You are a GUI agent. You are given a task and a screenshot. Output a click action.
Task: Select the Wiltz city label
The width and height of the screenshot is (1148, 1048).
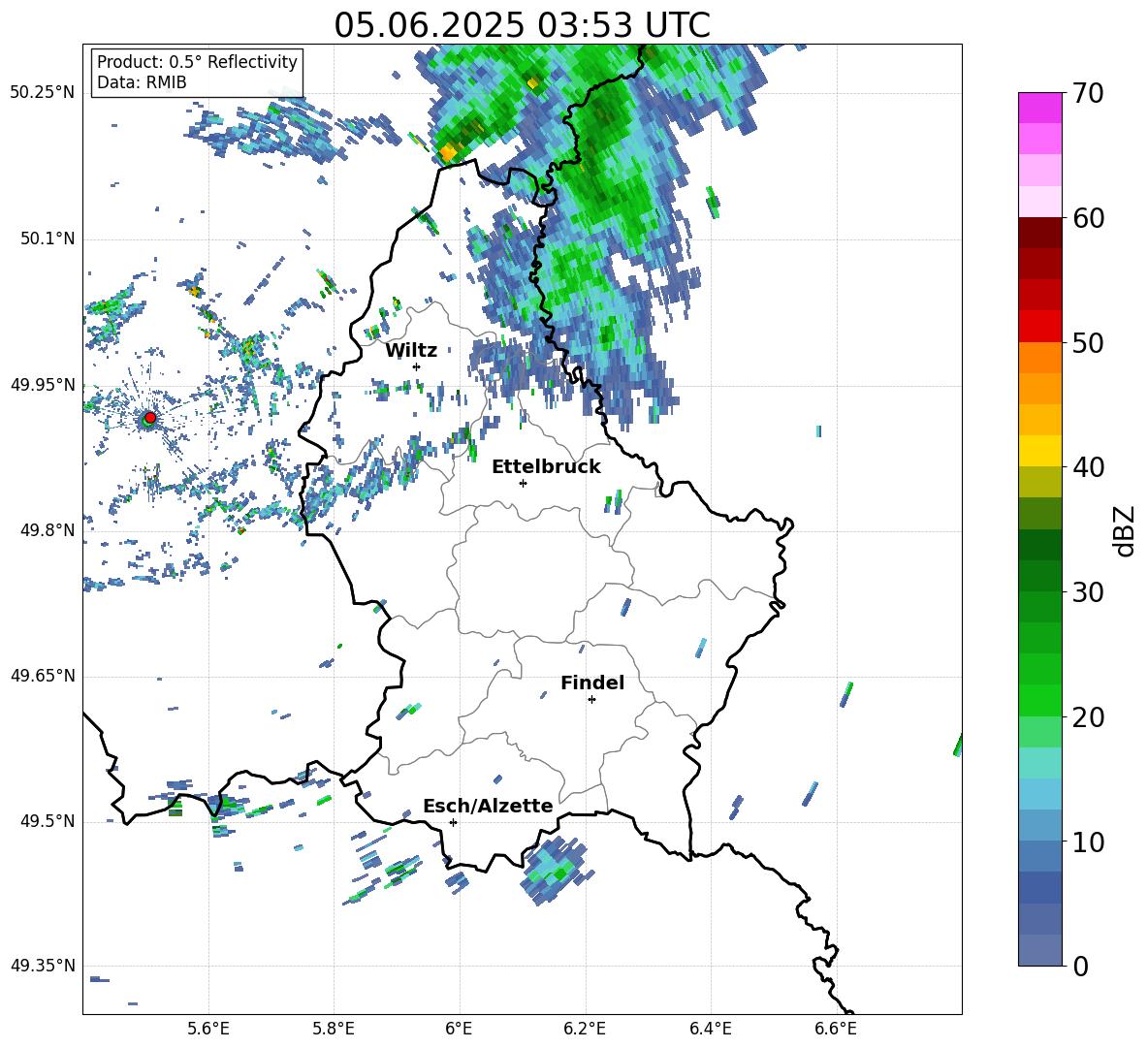[411, 351]
